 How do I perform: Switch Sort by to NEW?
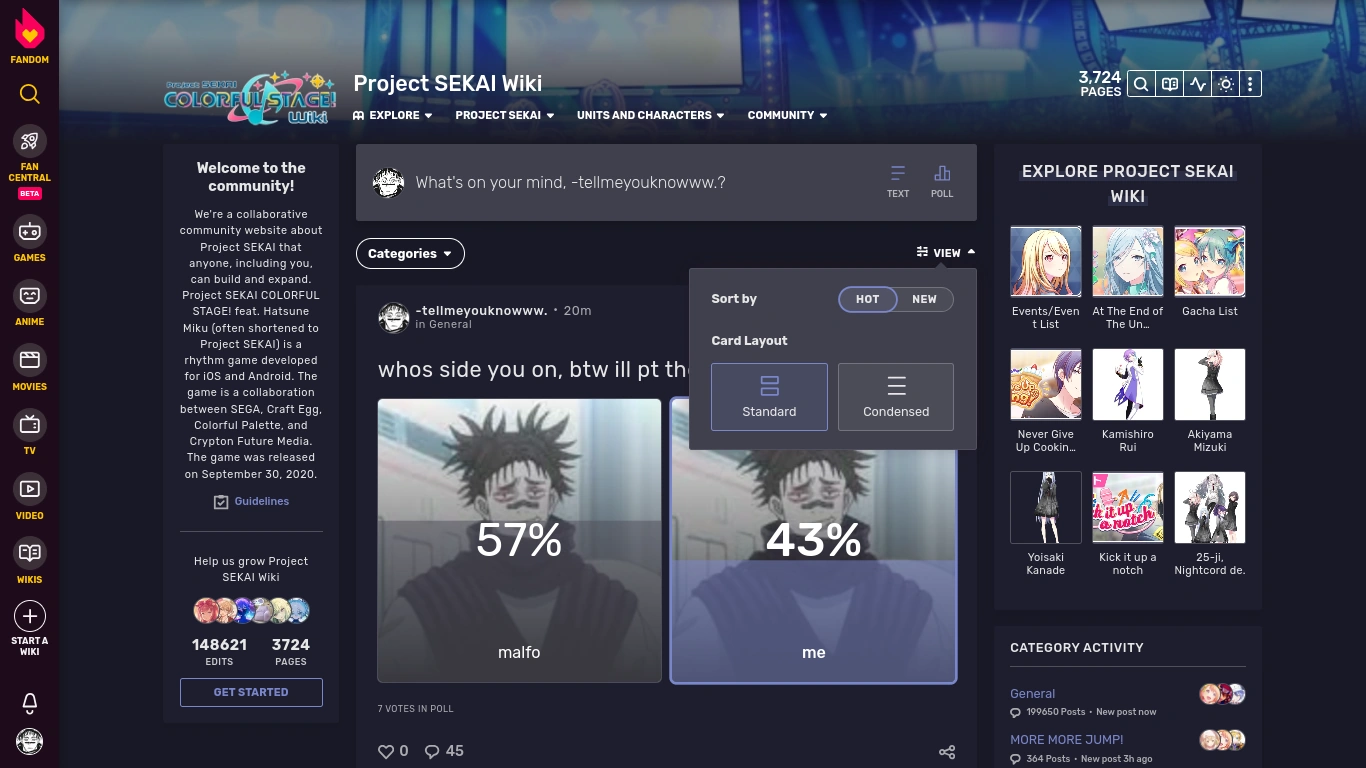point(924,299)
